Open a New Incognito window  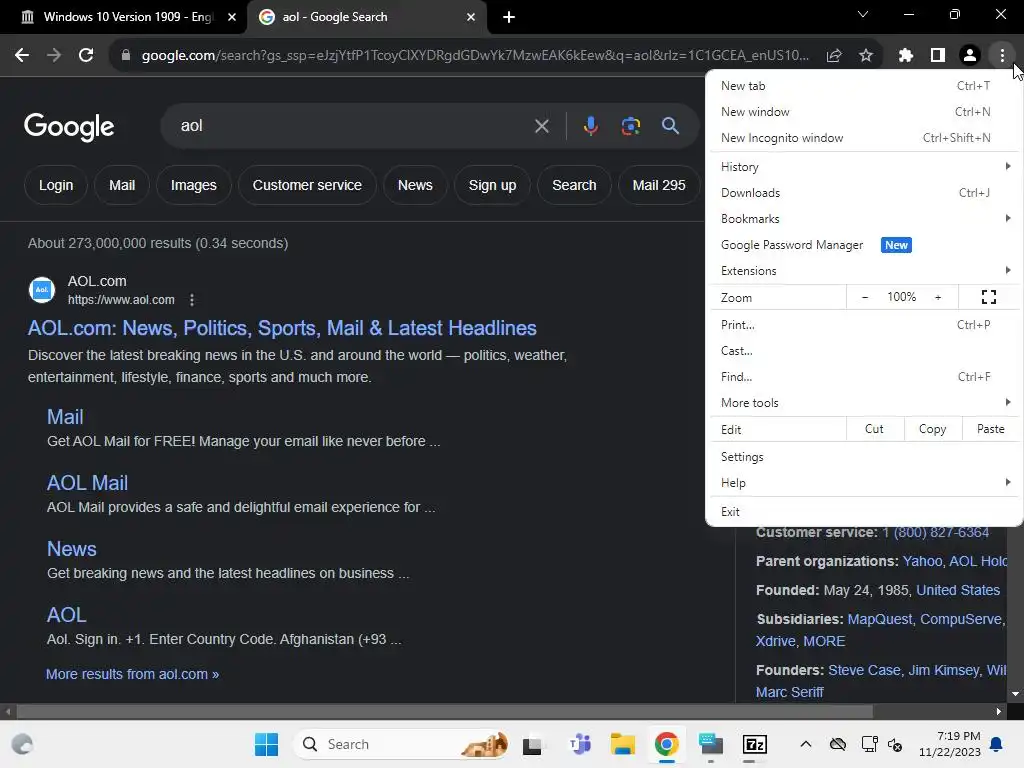[x=865, y=138]
